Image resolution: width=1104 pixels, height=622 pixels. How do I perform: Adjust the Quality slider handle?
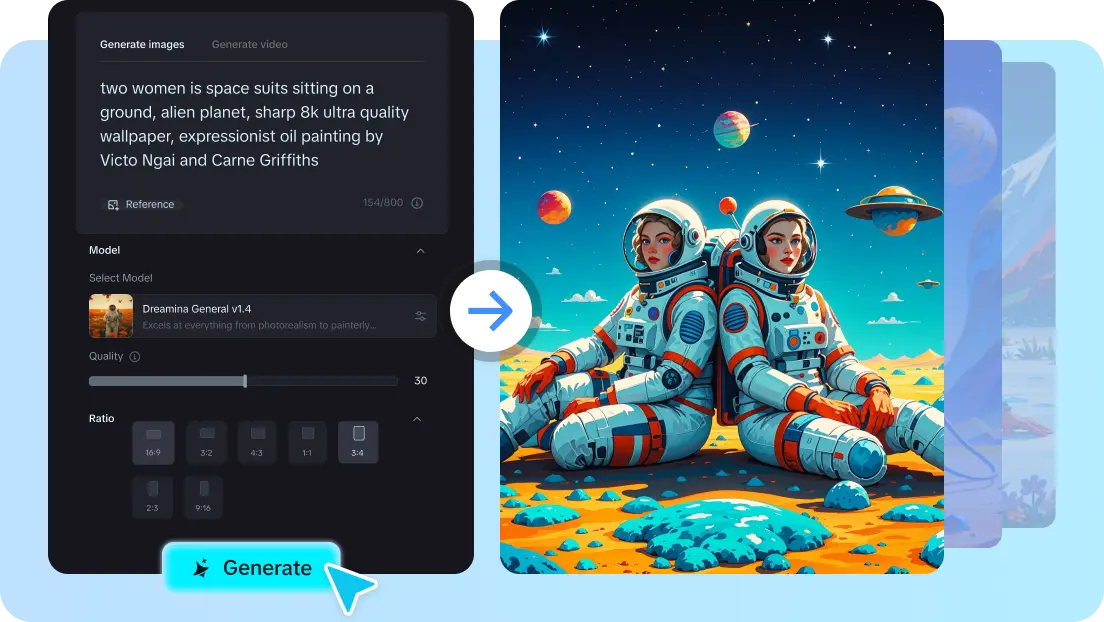245,381
